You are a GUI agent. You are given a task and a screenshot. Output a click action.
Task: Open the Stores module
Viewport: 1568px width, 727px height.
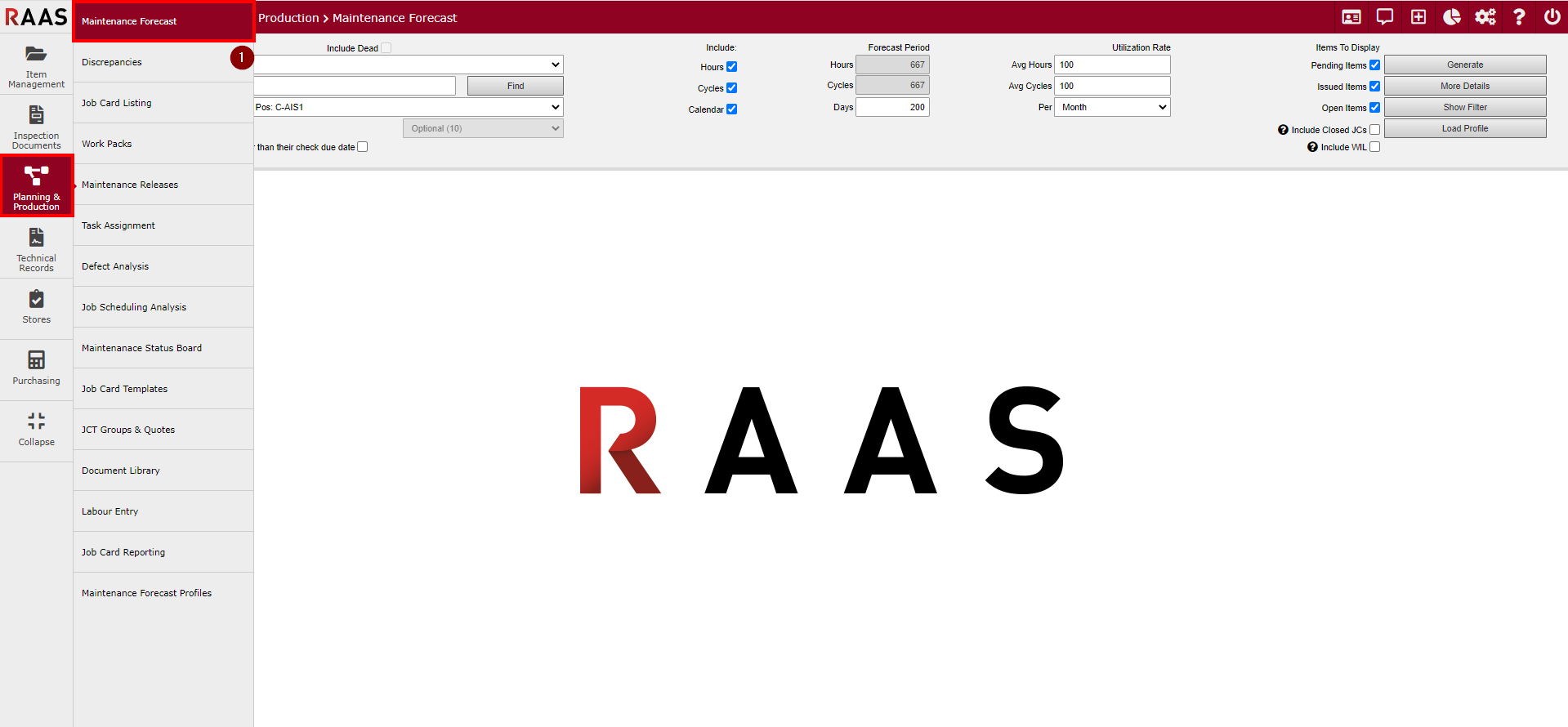click(x=36, y=307)
